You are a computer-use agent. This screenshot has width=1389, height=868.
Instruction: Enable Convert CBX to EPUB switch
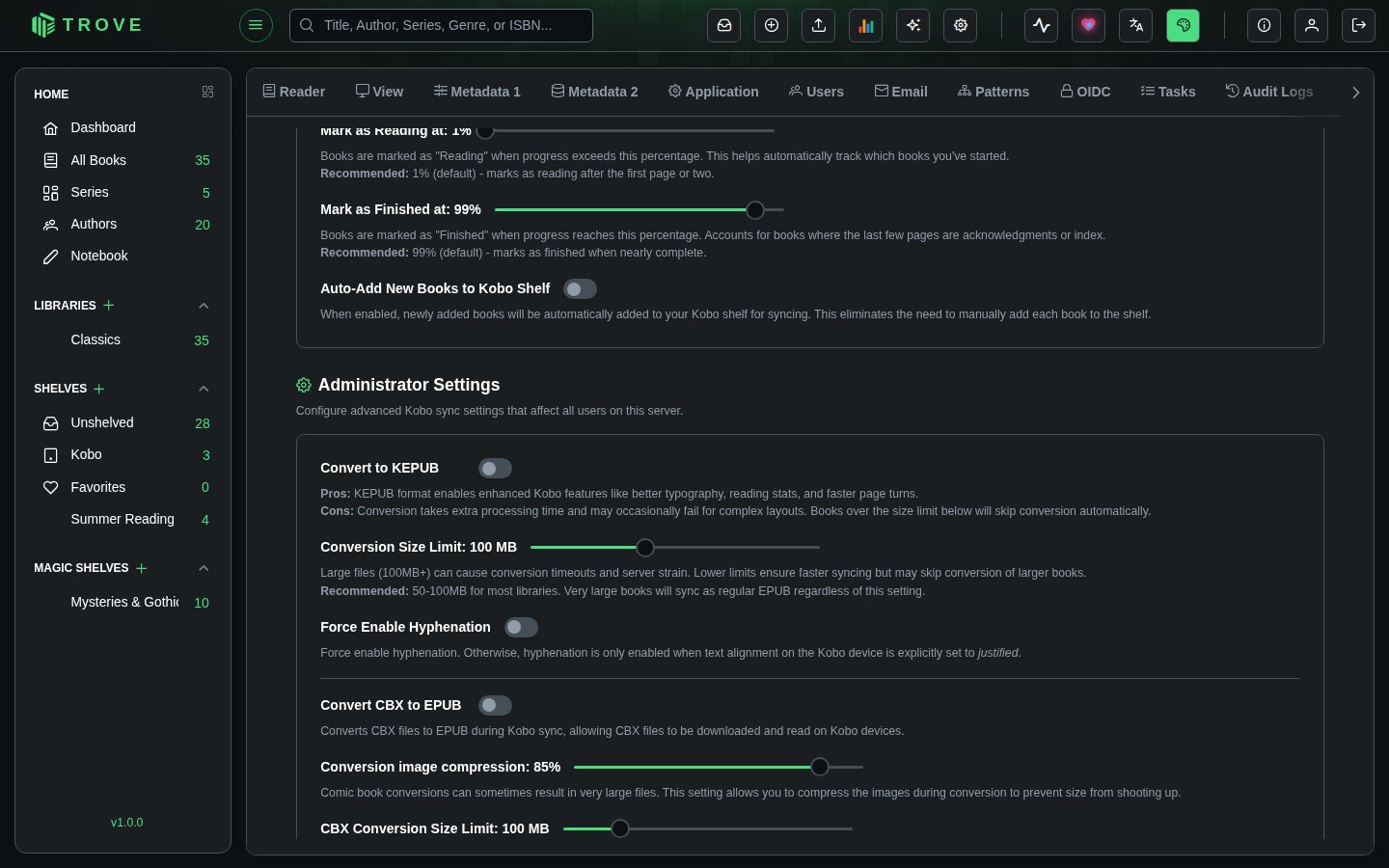[495, 706]
